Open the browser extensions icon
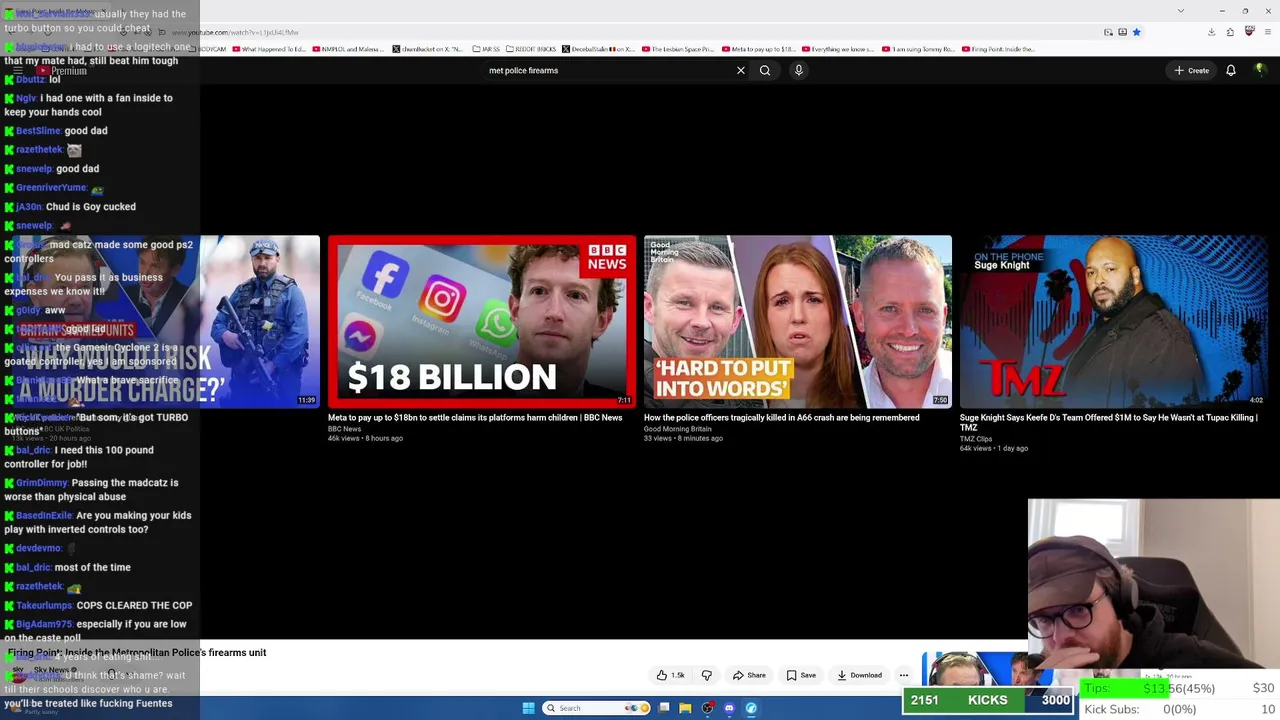 pos(1230,32)
